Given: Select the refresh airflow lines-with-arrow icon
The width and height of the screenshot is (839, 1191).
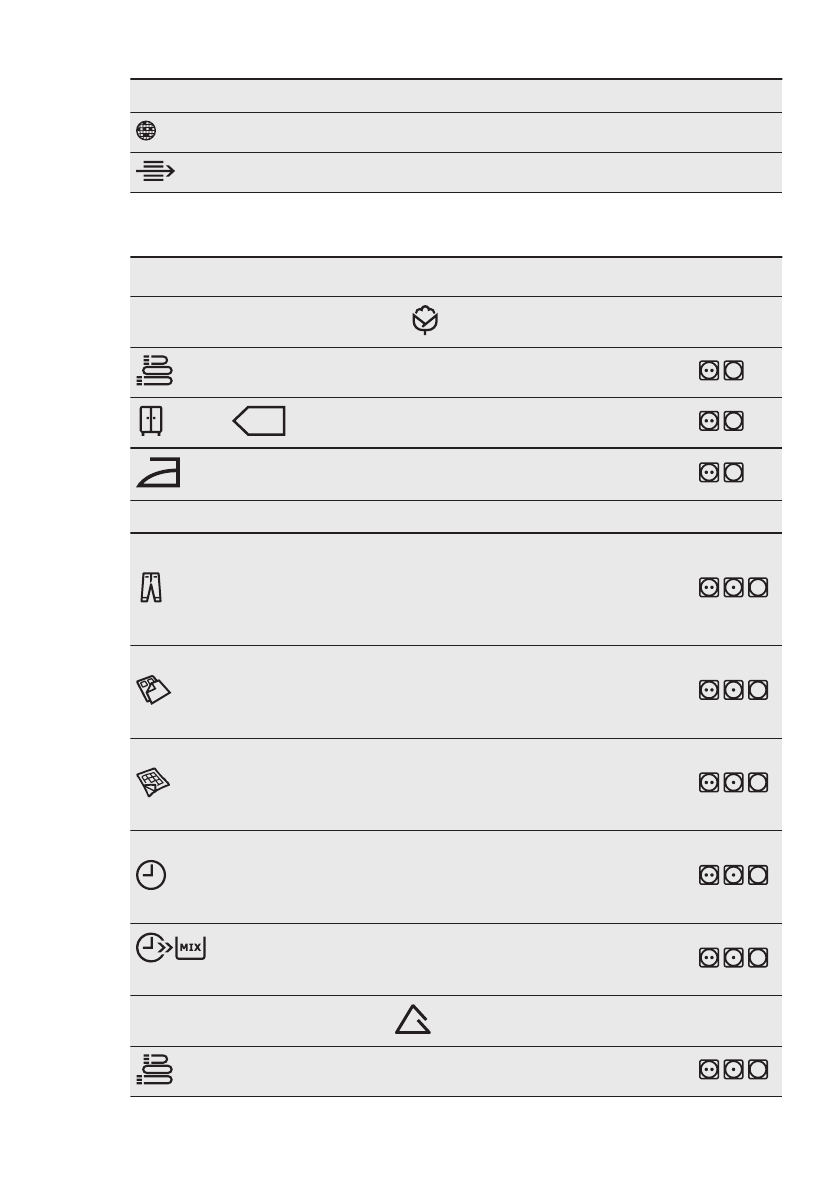Looking at the screenshot, I should (154, 172).
